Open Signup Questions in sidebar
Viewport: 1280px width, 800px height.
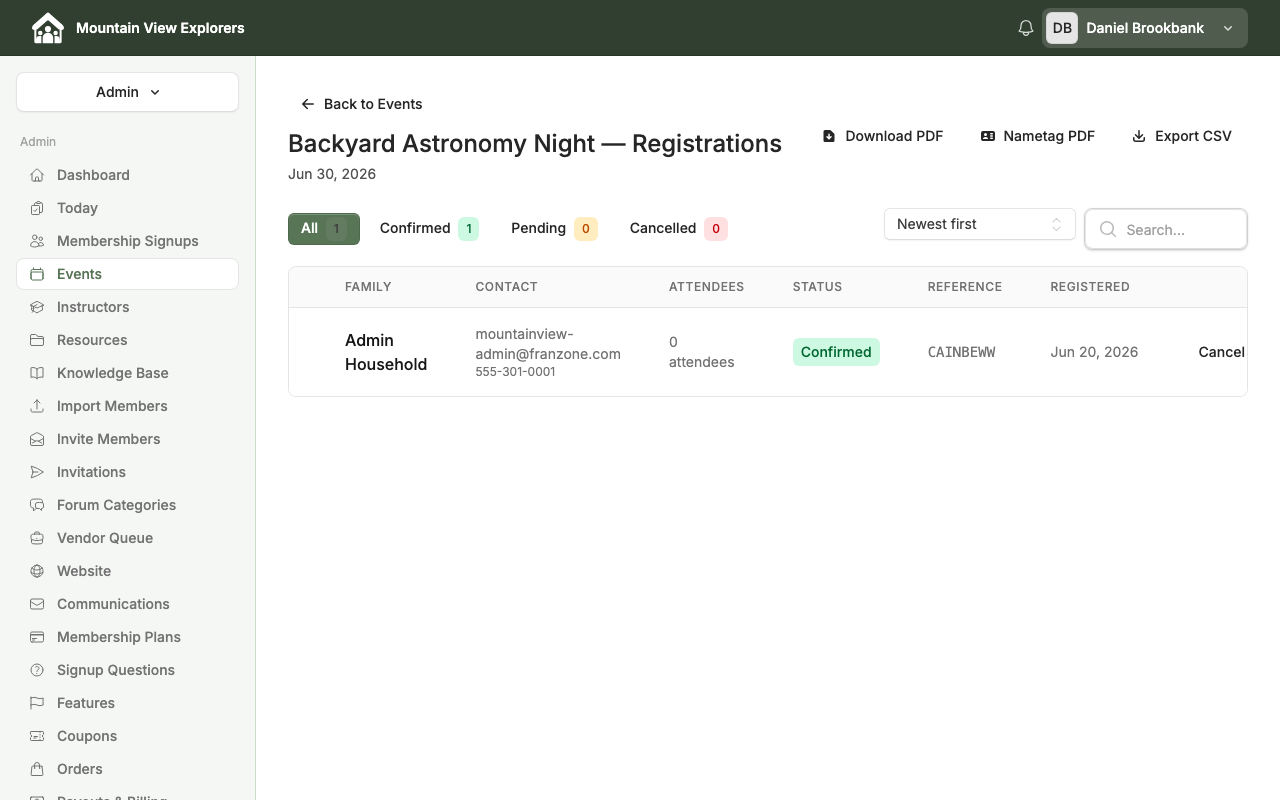127,670
